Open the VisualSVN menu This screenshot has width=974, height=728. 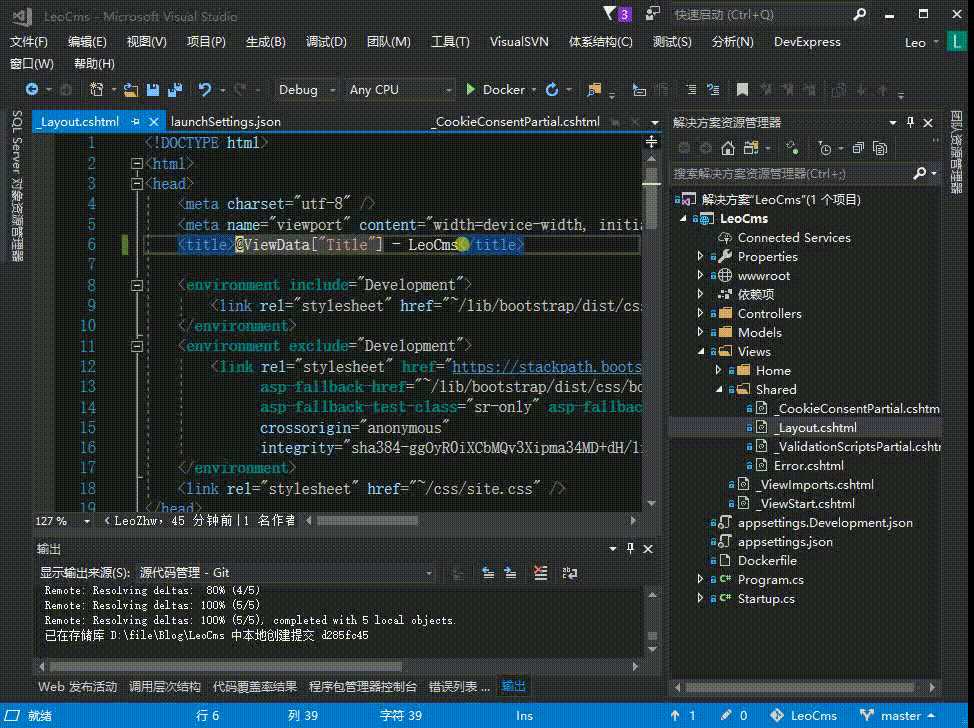point(519,42)
